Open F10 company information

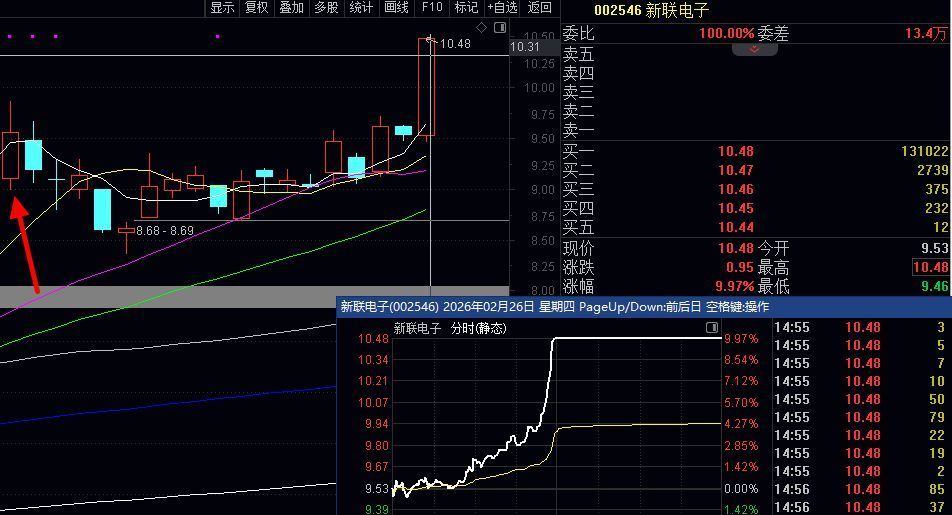[x=432, y=7]
